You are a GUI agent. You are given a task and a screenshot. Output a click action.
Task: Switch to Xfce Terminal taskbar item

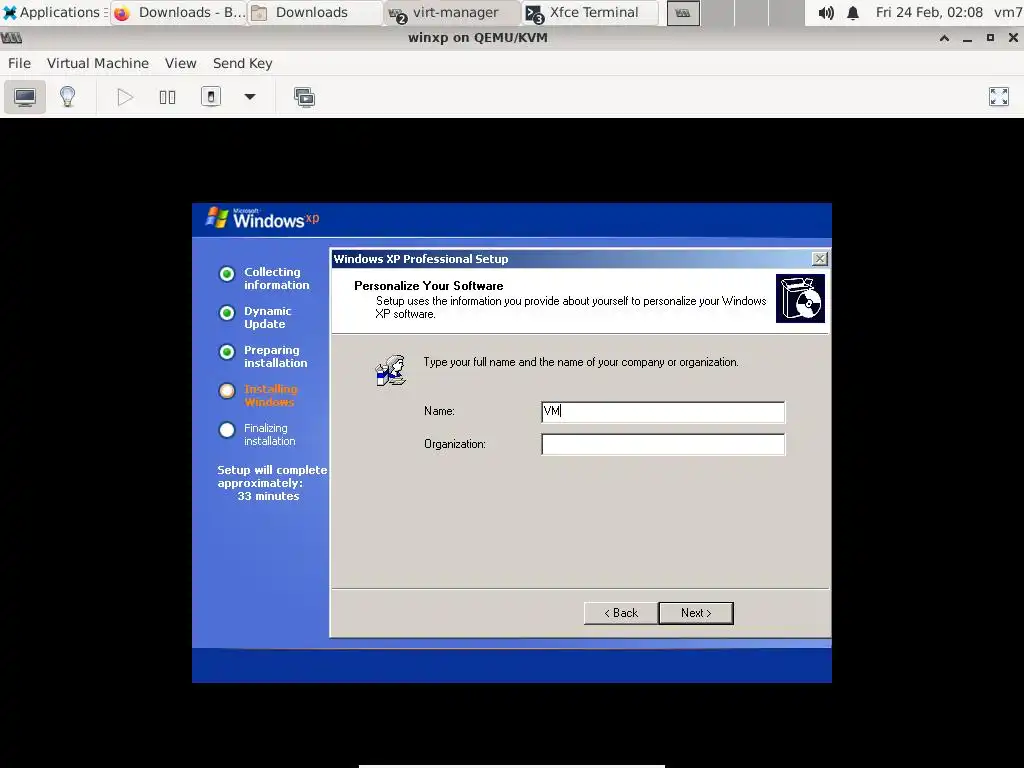click(x=590, y=12)
